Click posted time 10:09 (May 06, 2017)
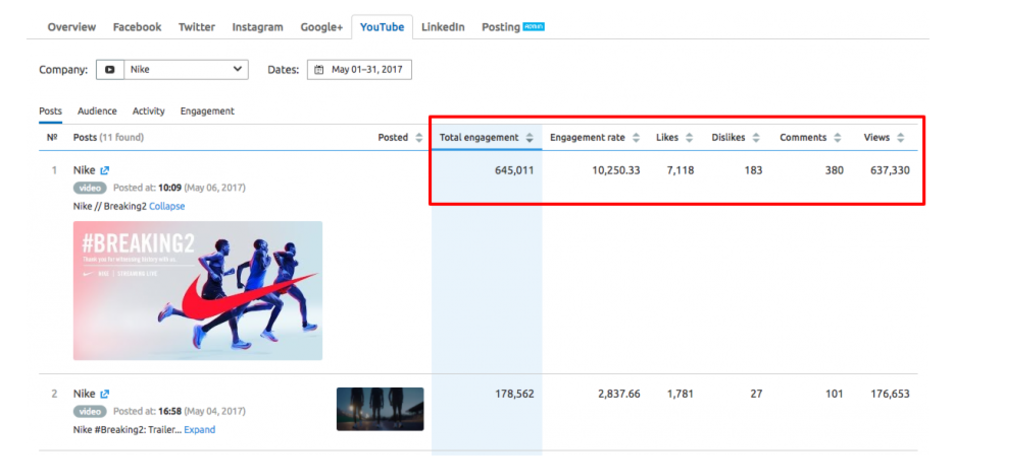 pyautogui.click(x=202, y=188)
